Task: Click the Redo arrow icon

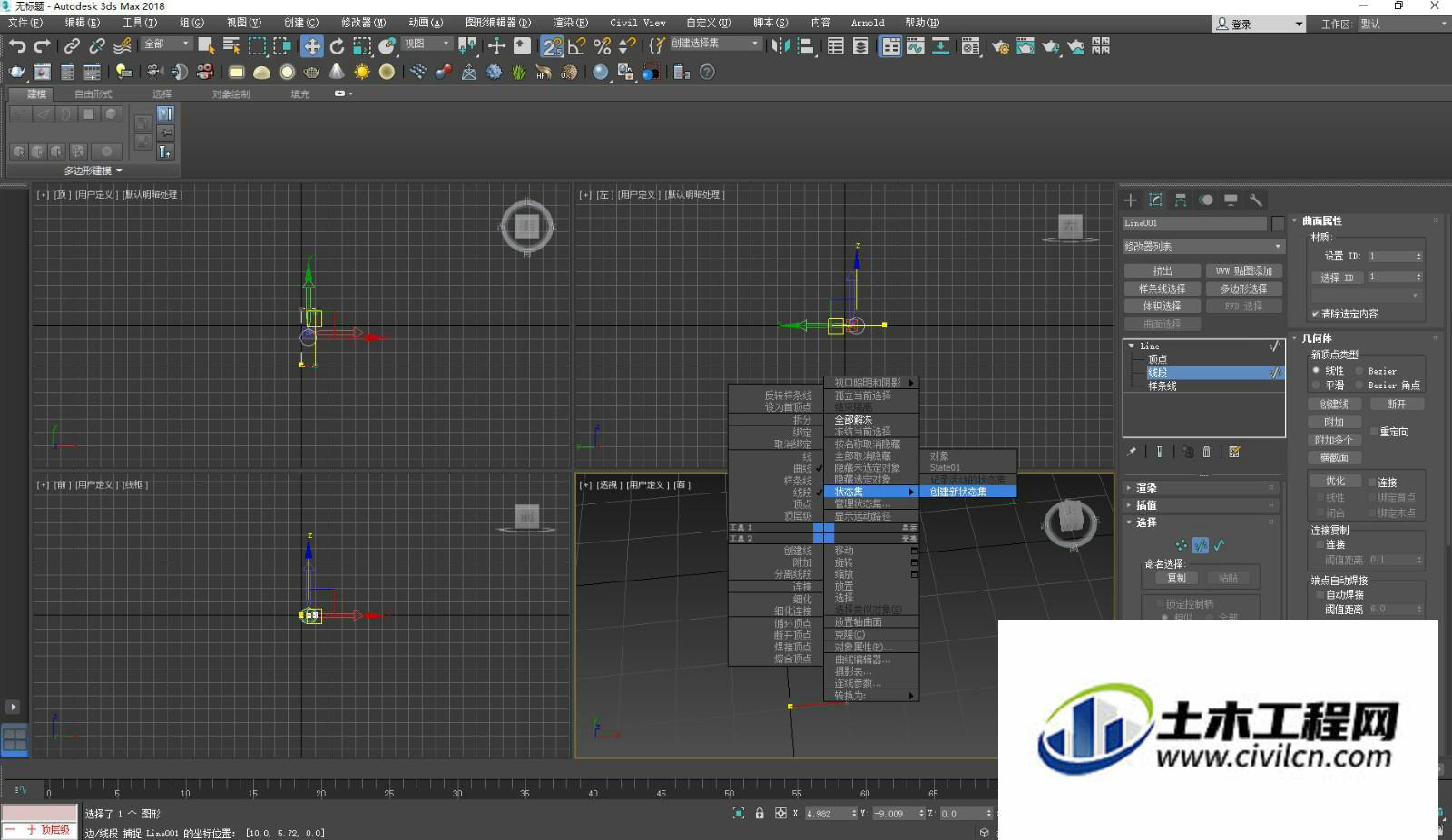Action: coord(42,45)
